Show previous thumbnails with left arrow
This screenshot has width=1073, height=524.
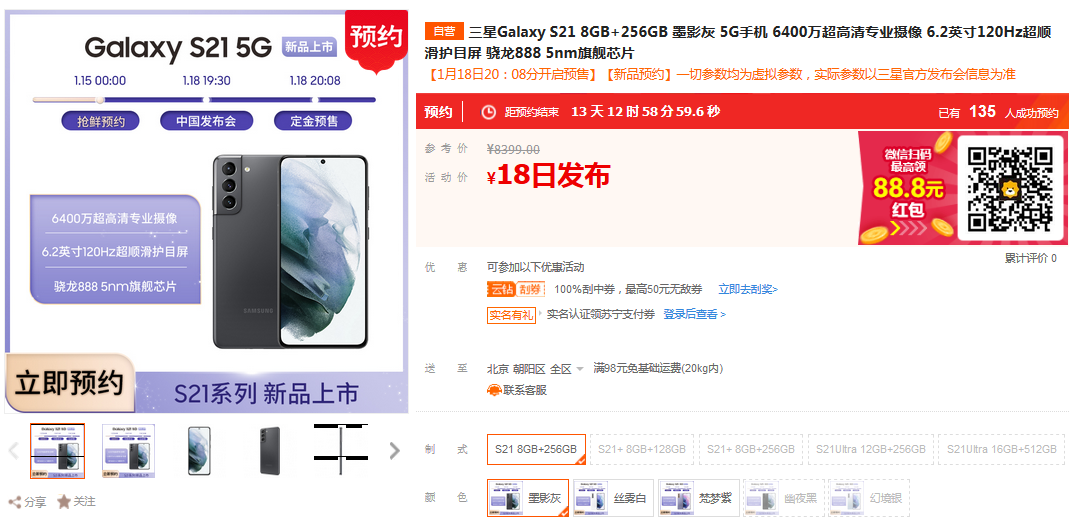pyautogui.click(x=13, y=450)
